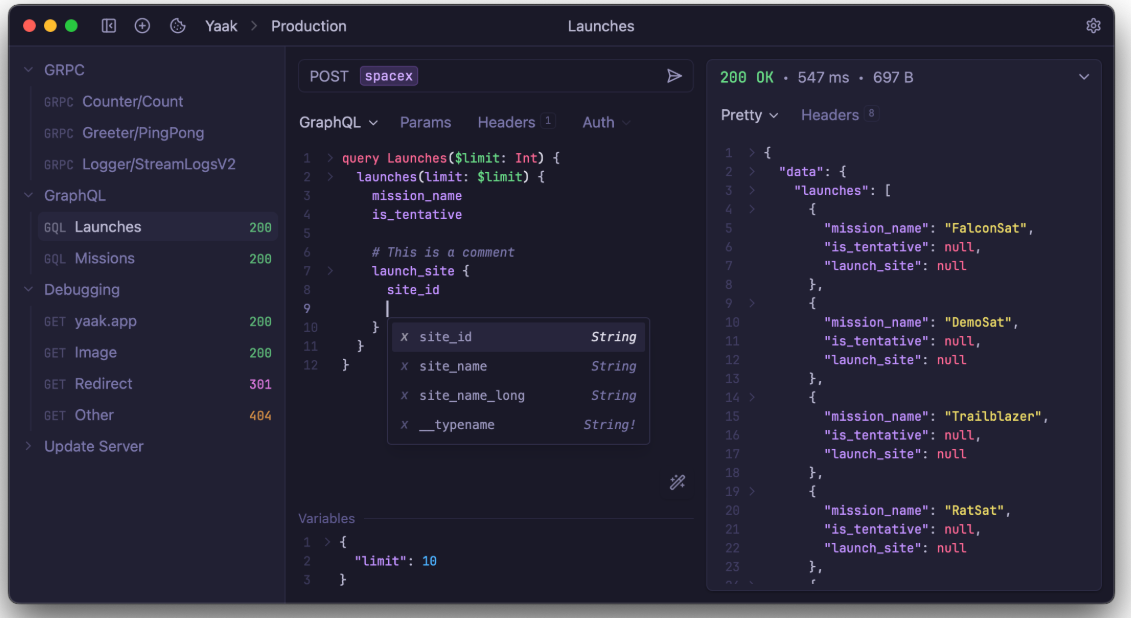Collapse the GRPC folder

(x=28, y=70)
